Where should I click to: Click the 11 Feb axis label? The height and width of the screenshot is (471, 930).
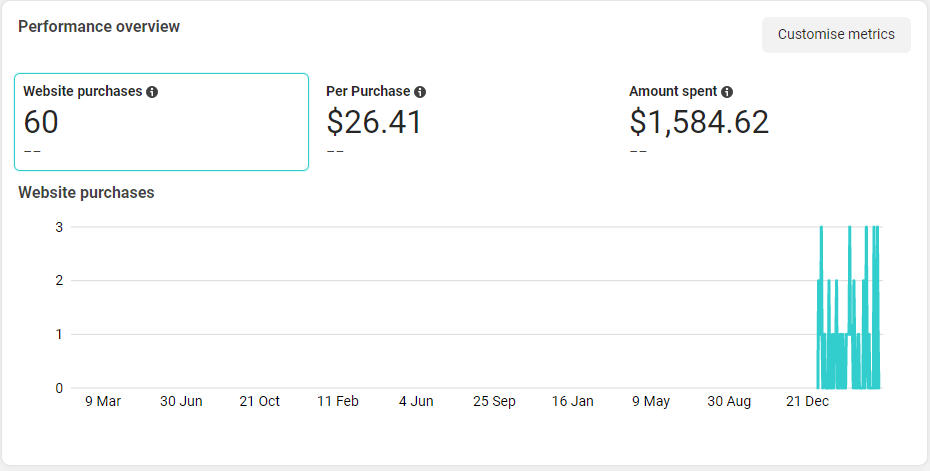coord(337,402)
